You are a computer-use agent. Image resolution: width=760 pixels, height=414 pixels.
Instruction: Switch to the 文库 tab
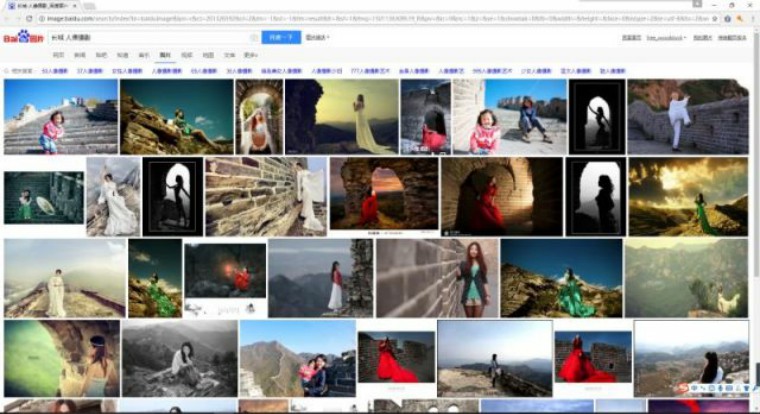229,55
